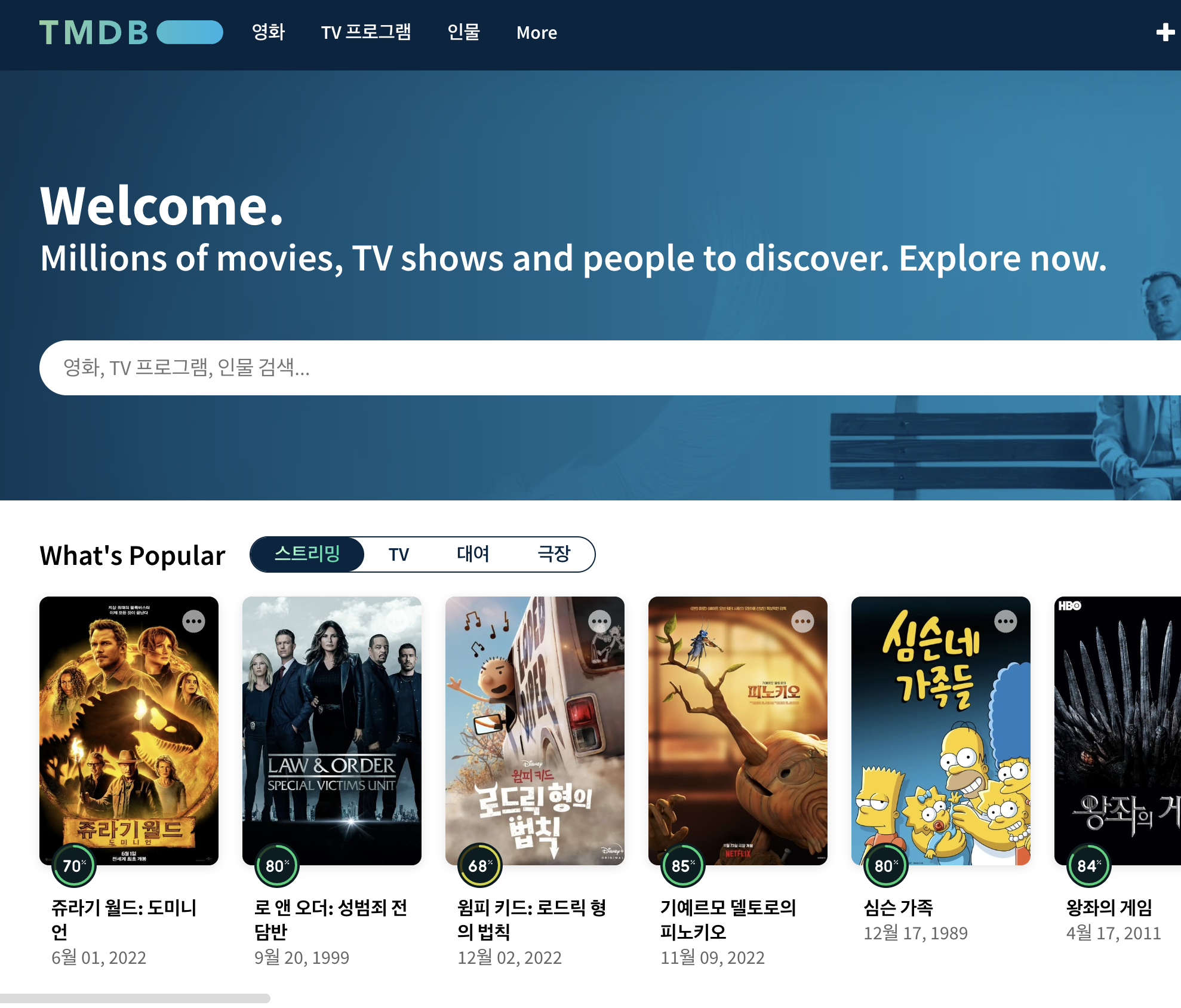The width and height of the screenshot is (1181, 1008).
Task: Open 왕좌의 게임 title link
Action: (x=1109, y=908)
